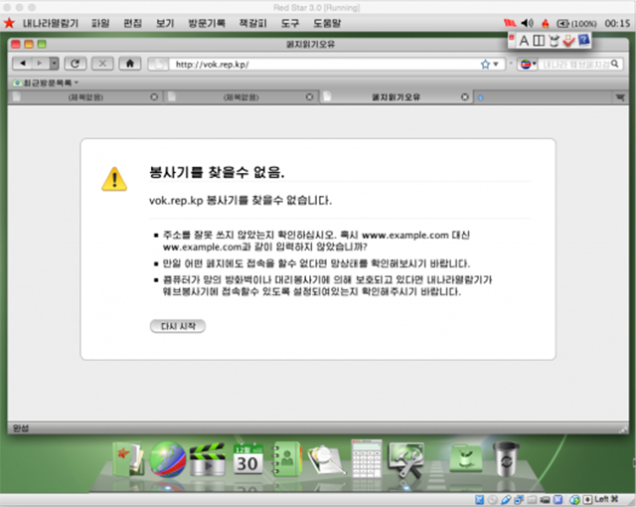The height and width of the screenshot is (507, 636).
Task: Open the video player clapperboard dock icon
Action: (x=207, y=460)
